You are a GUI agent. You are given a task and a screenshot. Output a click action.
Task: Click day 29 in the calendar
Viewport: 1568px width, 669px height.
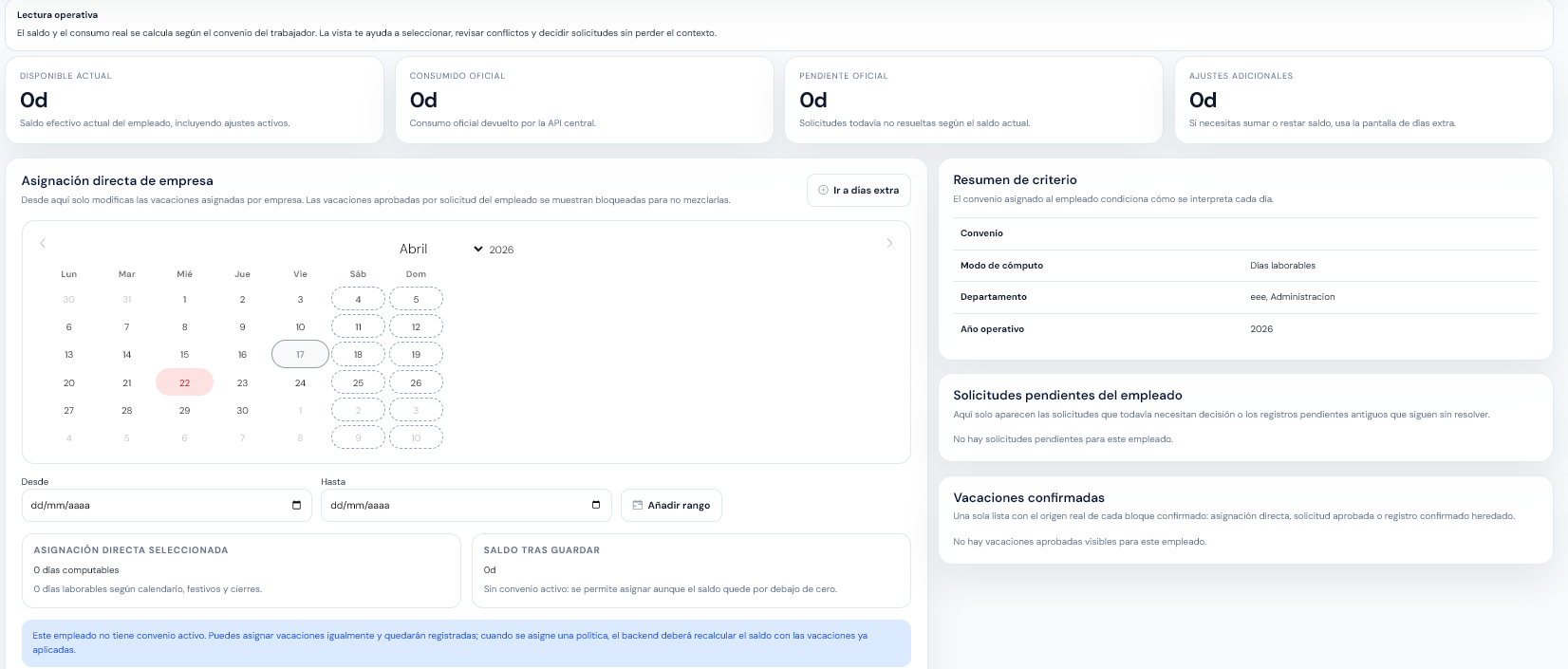click(x=184, y=411)
